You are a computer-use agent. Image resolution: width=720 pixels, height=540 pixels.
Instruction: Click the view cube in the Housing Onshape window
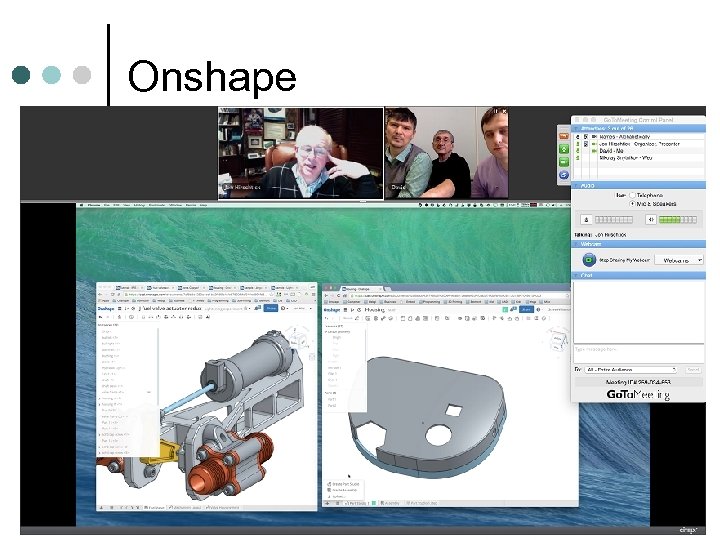[557, 340]
